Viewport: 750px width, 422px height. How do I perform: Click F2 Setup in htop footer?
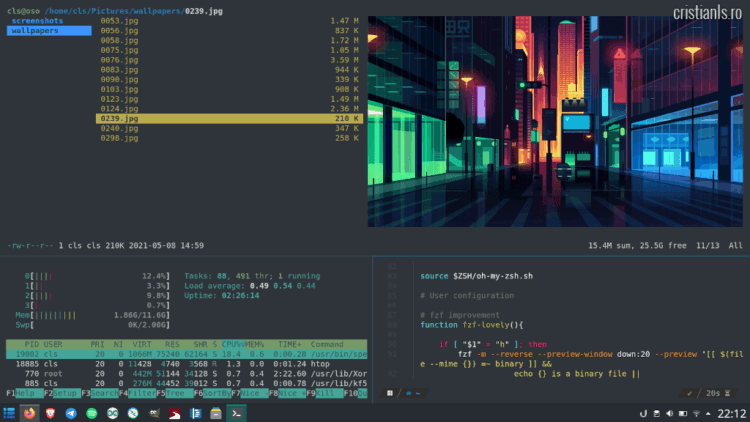[x=65, y=394]
